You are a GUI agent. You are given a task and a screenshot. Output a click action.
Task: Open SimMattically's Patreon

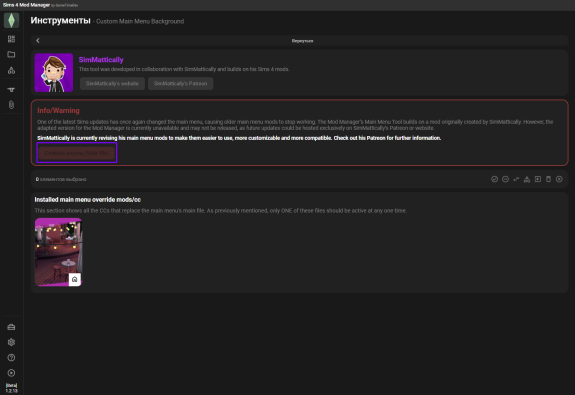[180, 84]
